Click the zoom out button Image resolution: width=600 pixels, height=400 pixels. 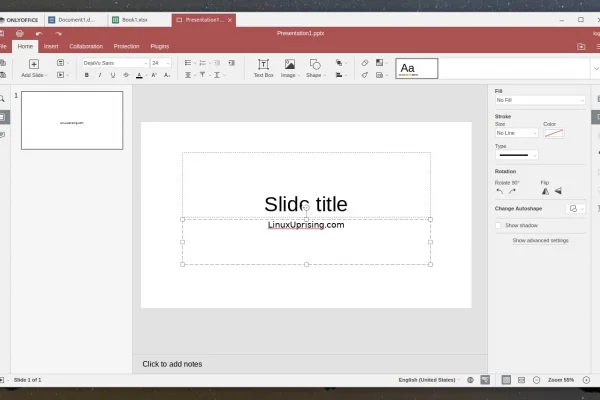[x=536, y=380]
